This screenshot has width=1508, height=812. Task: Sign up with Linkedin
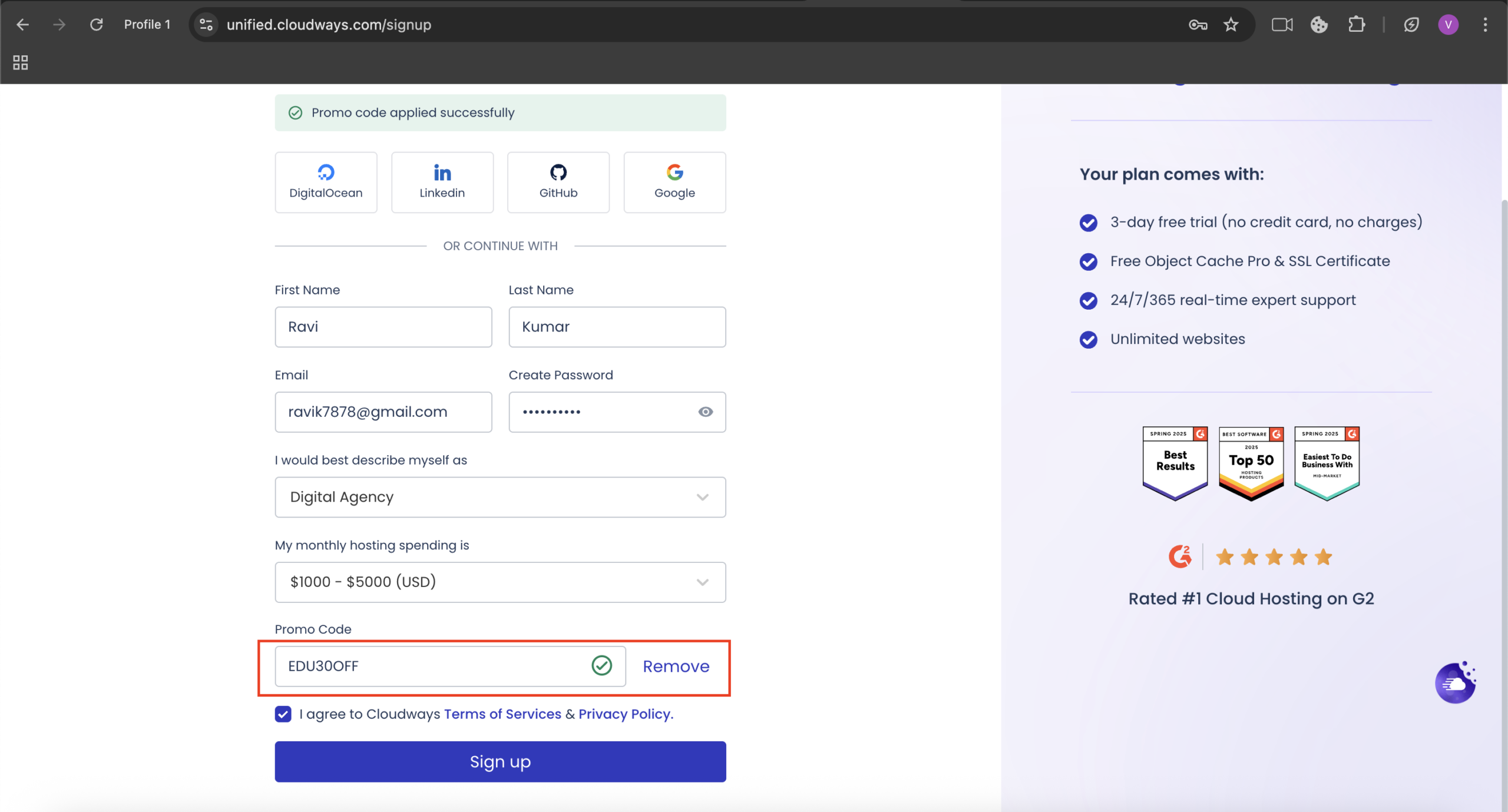click(x=442, y=182)
